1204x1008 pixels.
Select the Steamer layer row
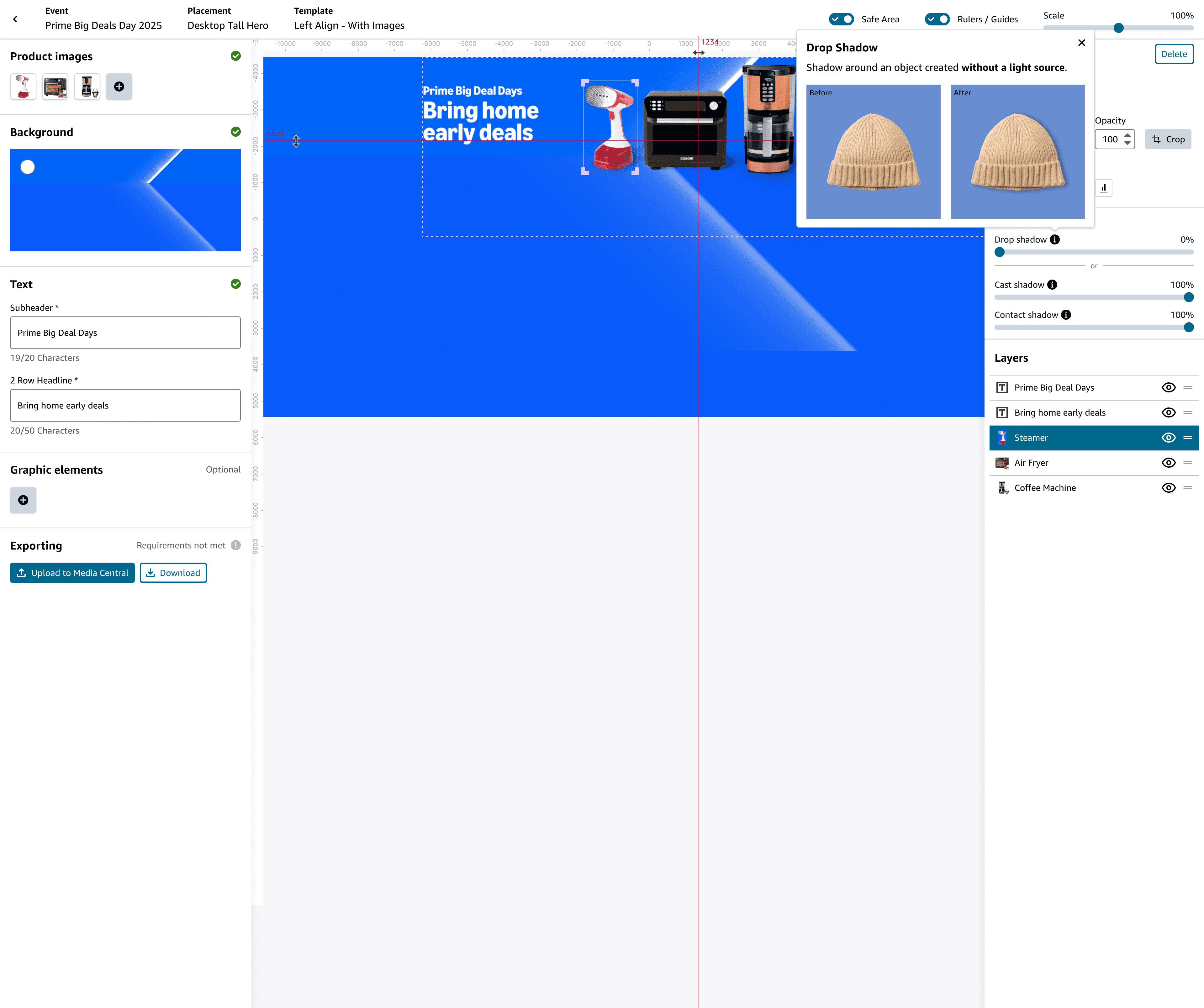[1094, 438]
